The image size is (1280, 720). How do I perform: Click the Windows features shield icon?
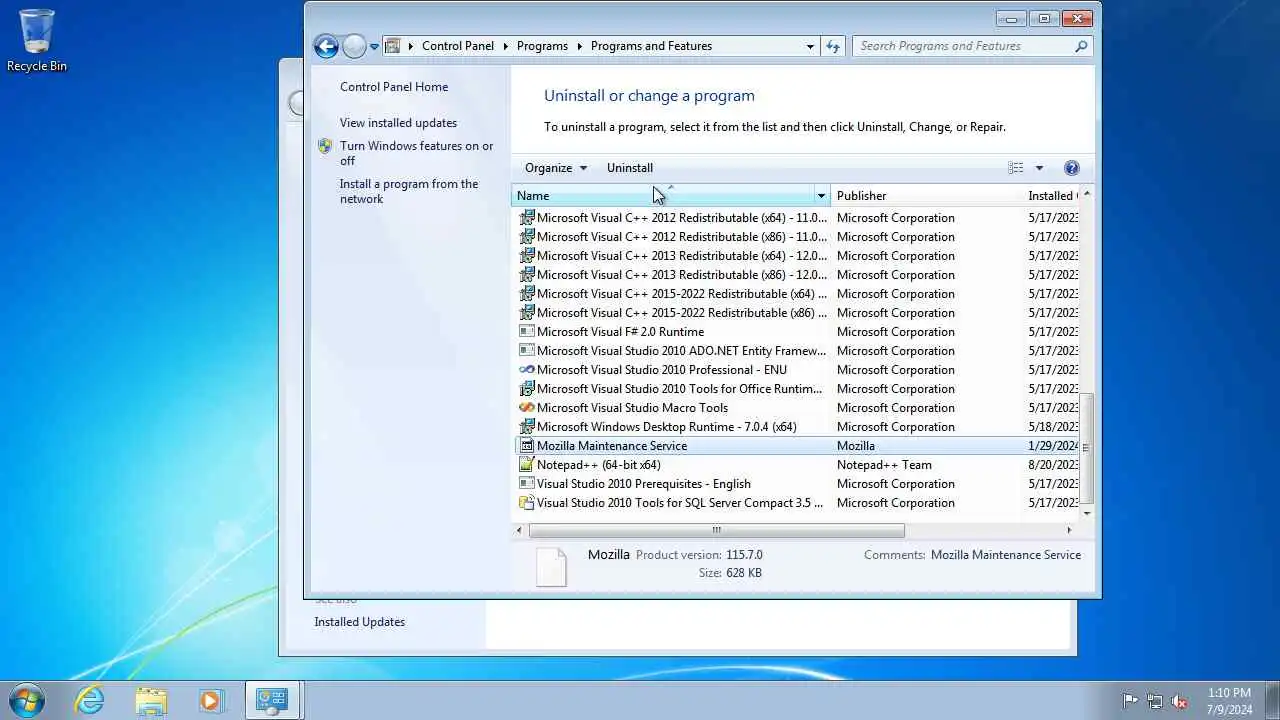(325, 146)
